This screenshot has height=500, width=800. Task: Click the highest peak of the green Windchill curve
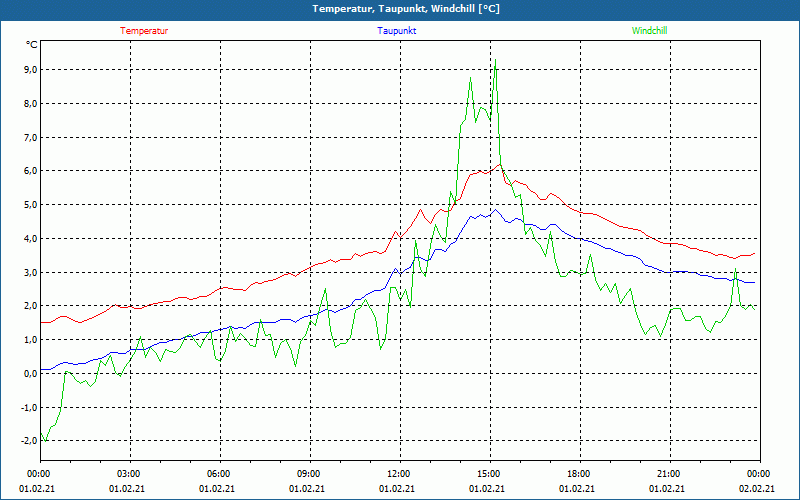point(495,65)
